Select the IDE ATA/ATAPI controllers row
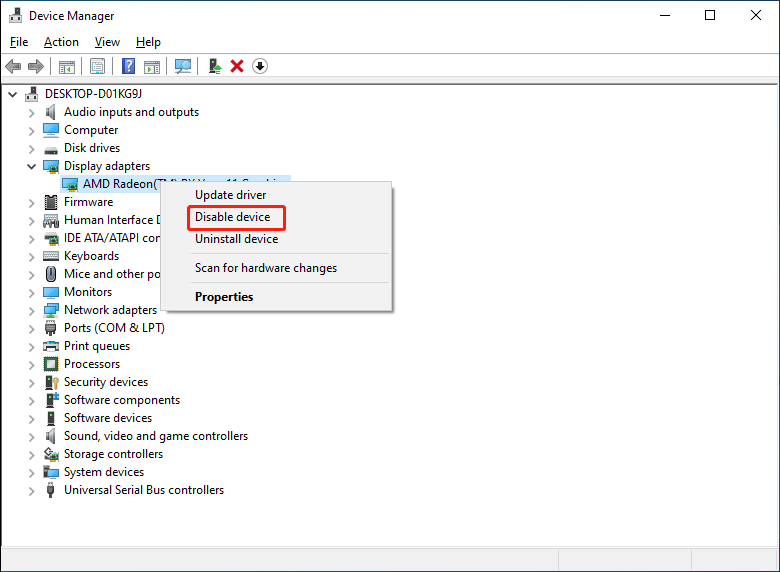The height and width of the screenshot is (572, 780). 111,238
